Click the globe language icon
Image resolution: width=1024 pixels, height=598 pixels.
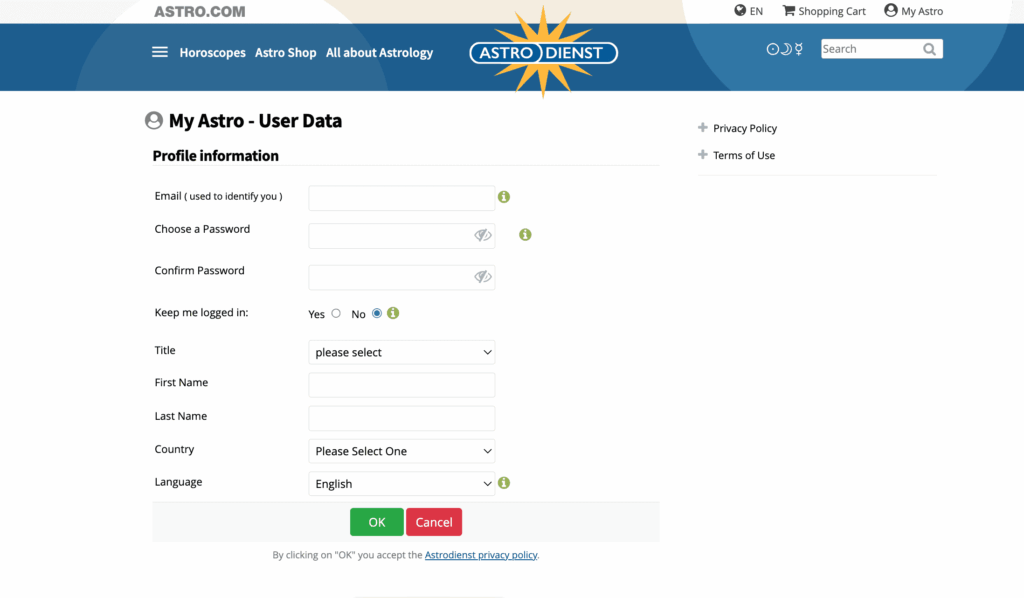point(740,10)
